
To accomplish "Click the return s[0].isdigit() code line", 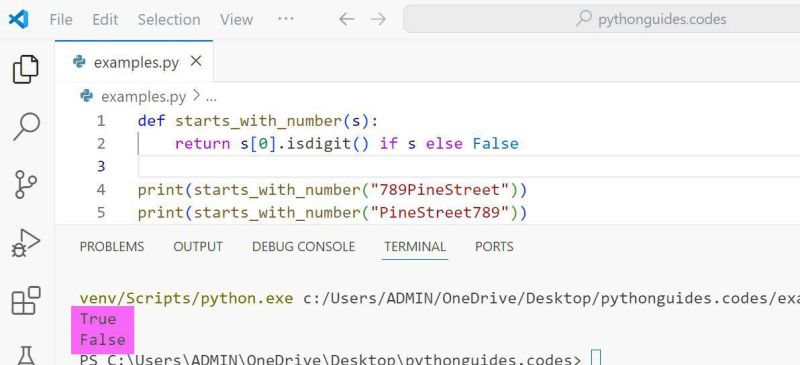I will pos(346,144).
